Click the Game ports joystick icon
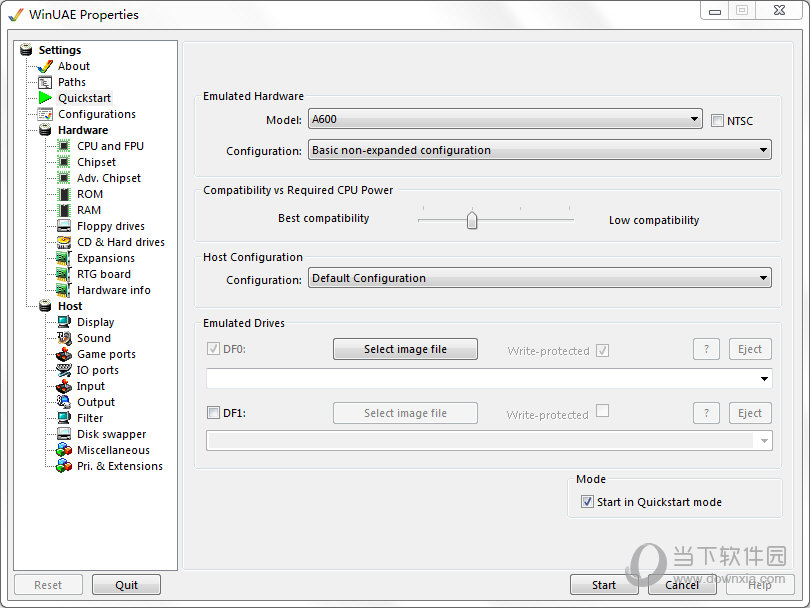This screenshot has height=608, width=810. [64, 354]
